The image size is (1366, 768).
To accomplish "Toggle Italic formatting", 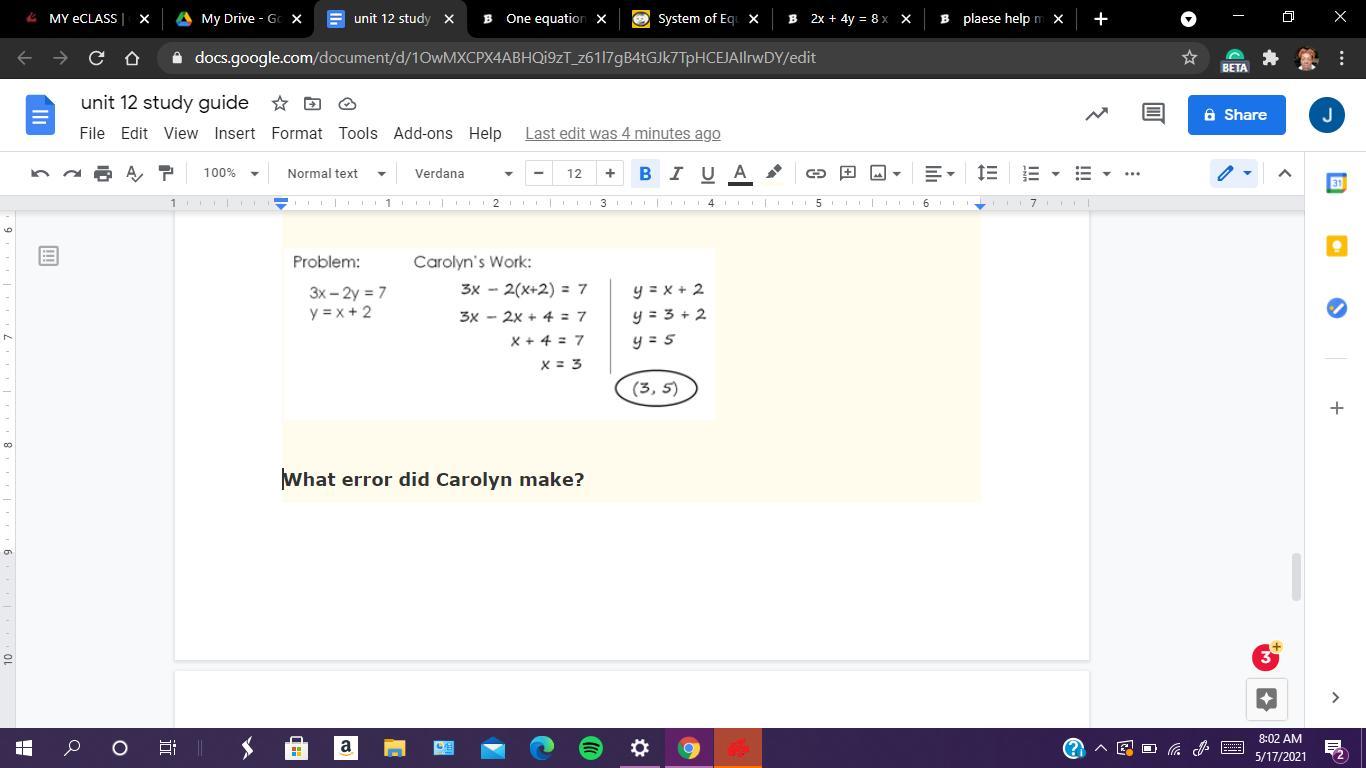I will [676, 173].
